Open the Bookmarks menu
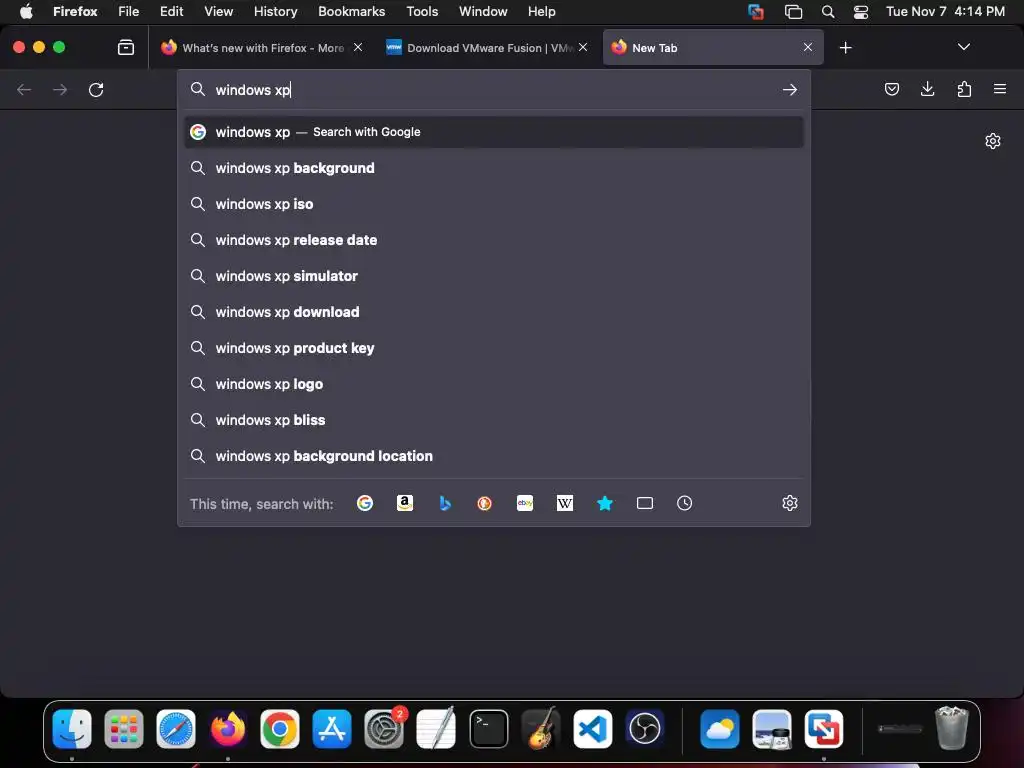1024x768 pixels. (x=351, y=11)
